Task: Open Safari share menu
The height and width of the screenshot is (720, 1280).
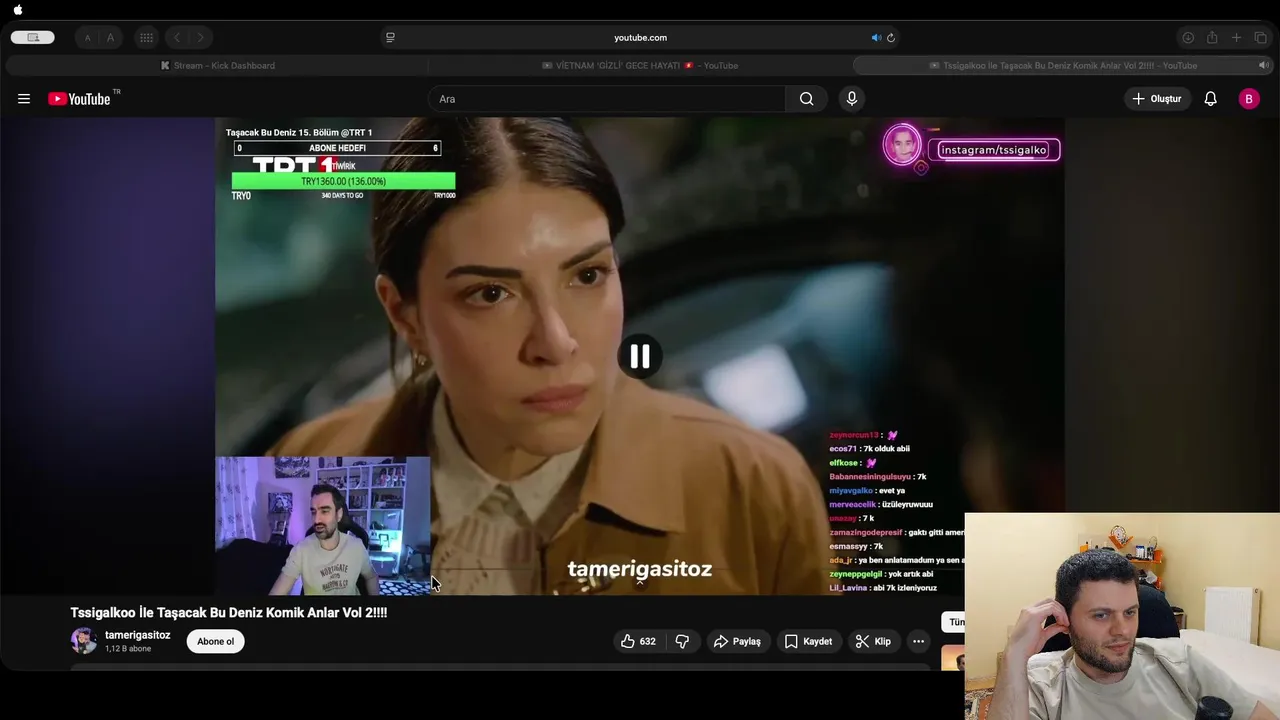Action: pyautogui.click(x=1212, y=38)
